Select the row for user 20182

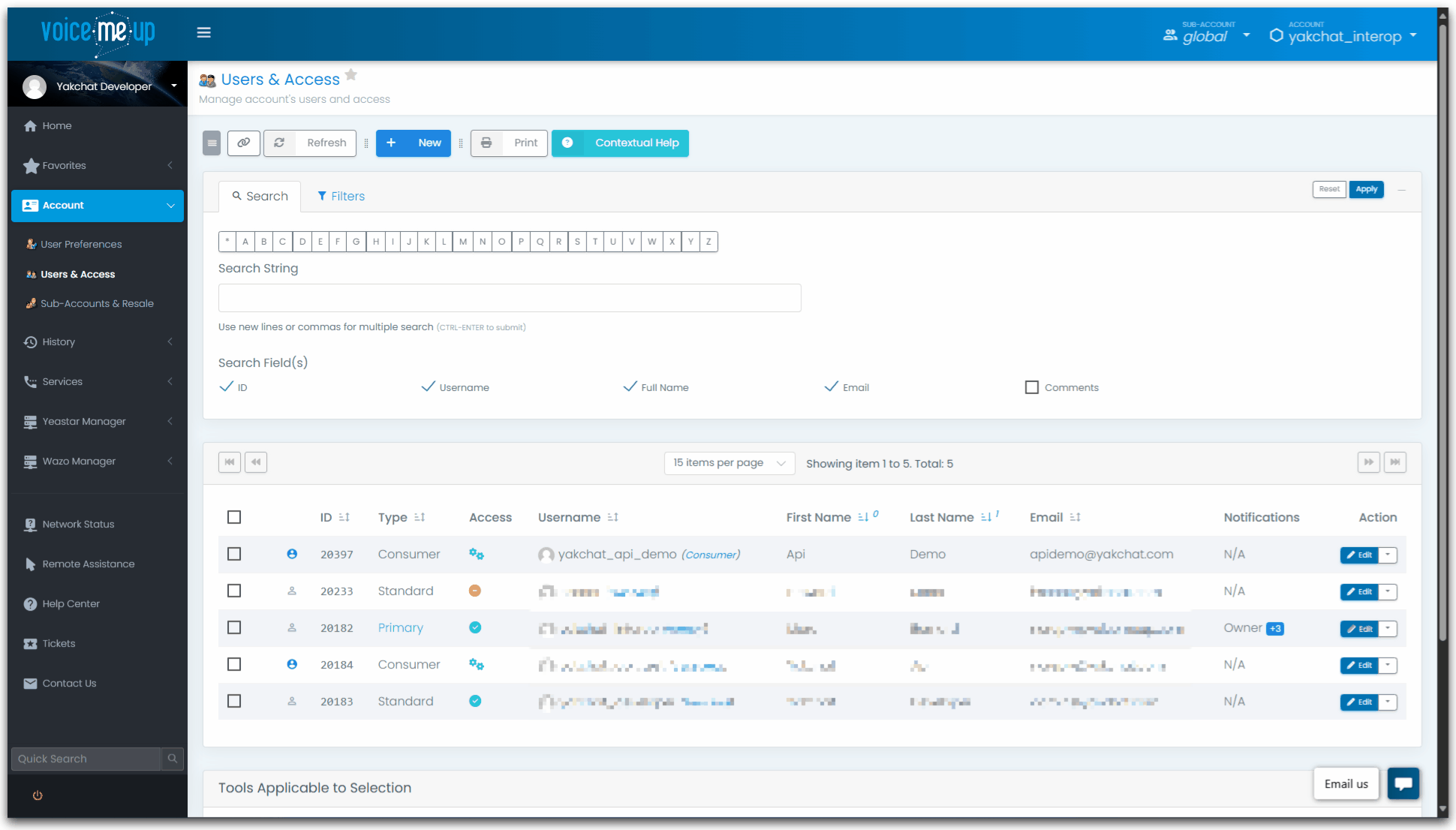click(x=234, y=627)
